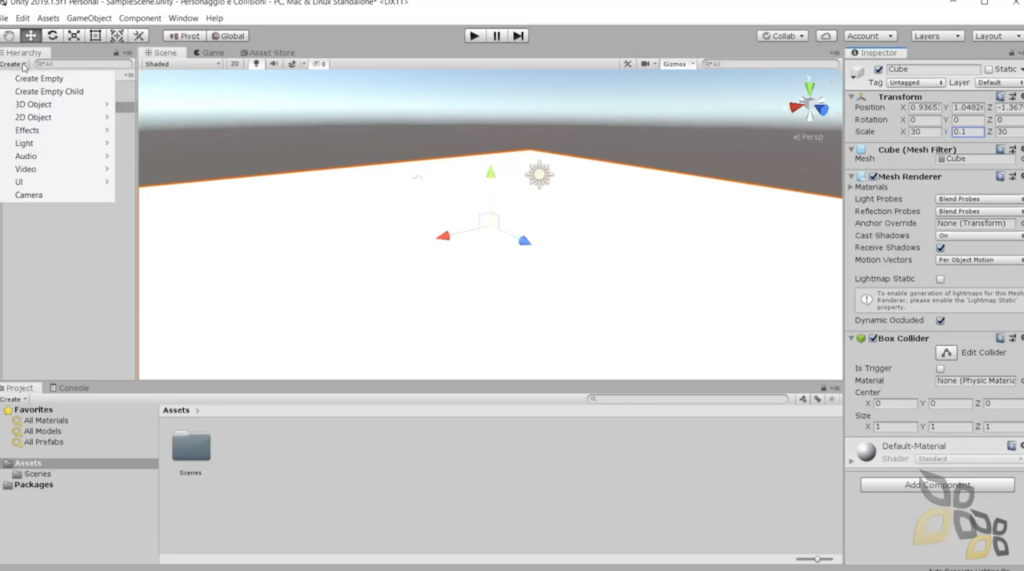Open the Shaded draw mode dropdown
Image resolution: width=1024 pixels, height=571 pixels.
[183, 64]
